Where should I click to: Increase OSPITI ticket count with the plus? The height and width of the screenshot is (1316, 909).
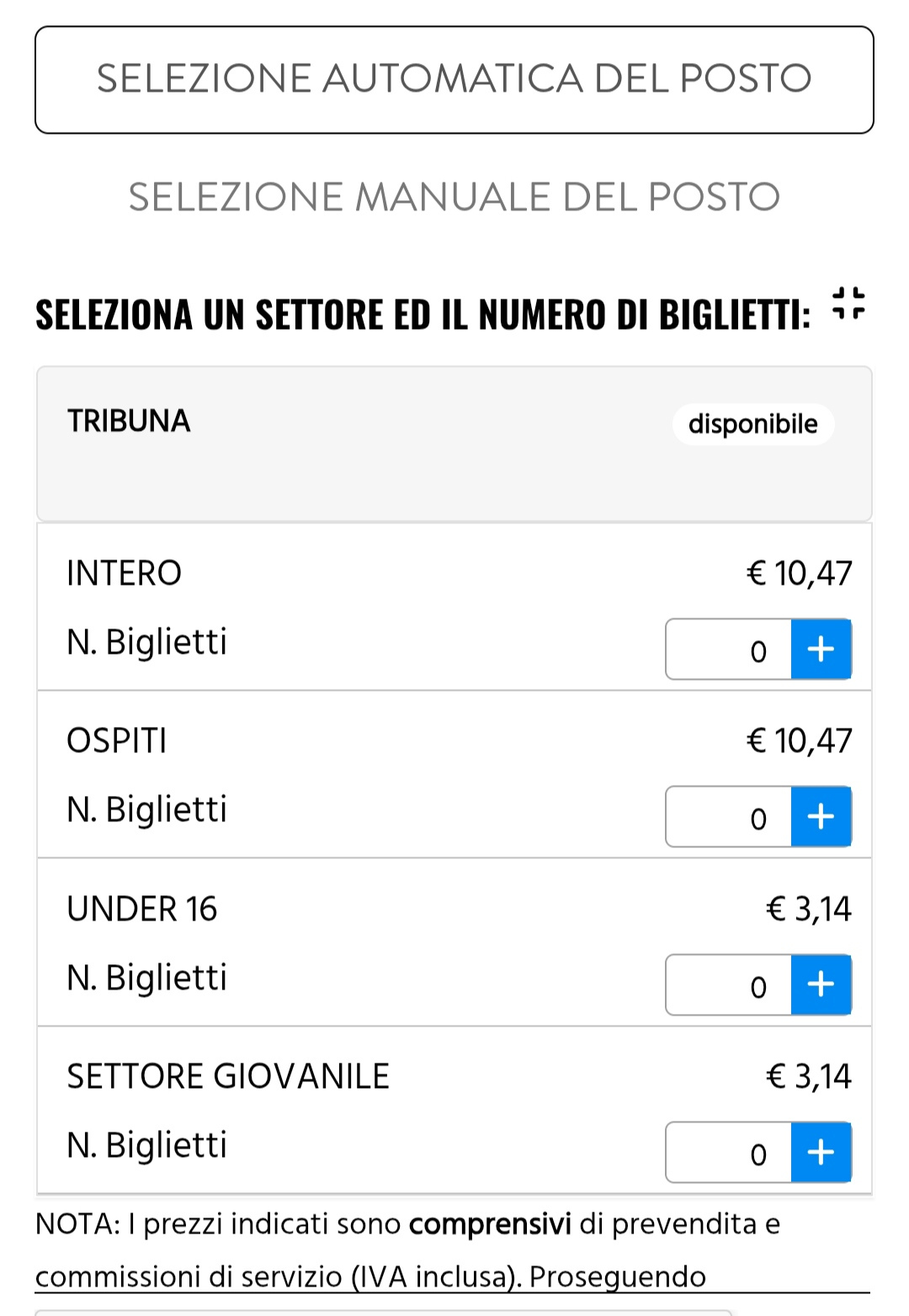point(821,816)
